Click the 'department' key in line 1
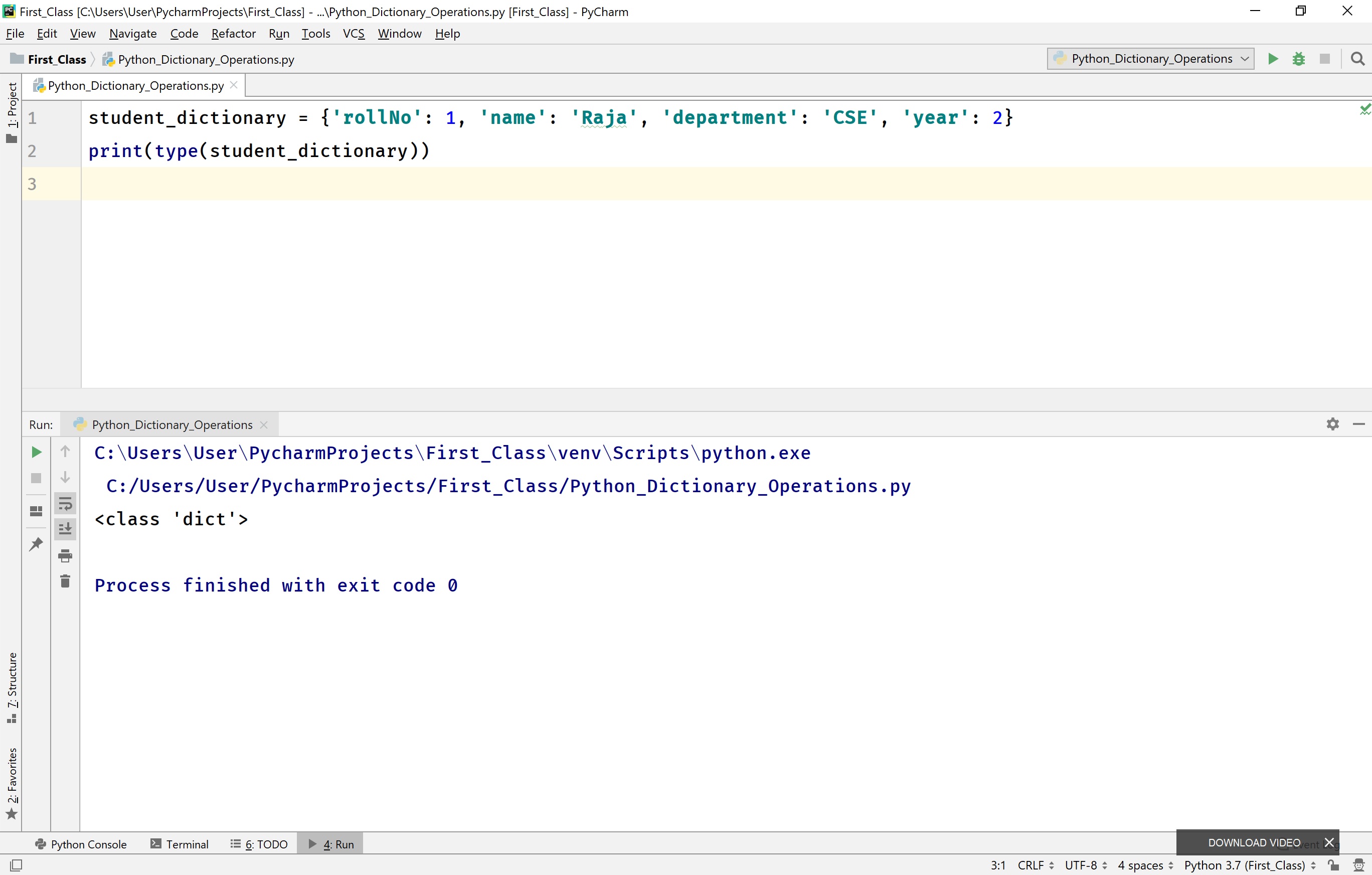The height and width of the screenshot is (875, 1372). (730, 117)
